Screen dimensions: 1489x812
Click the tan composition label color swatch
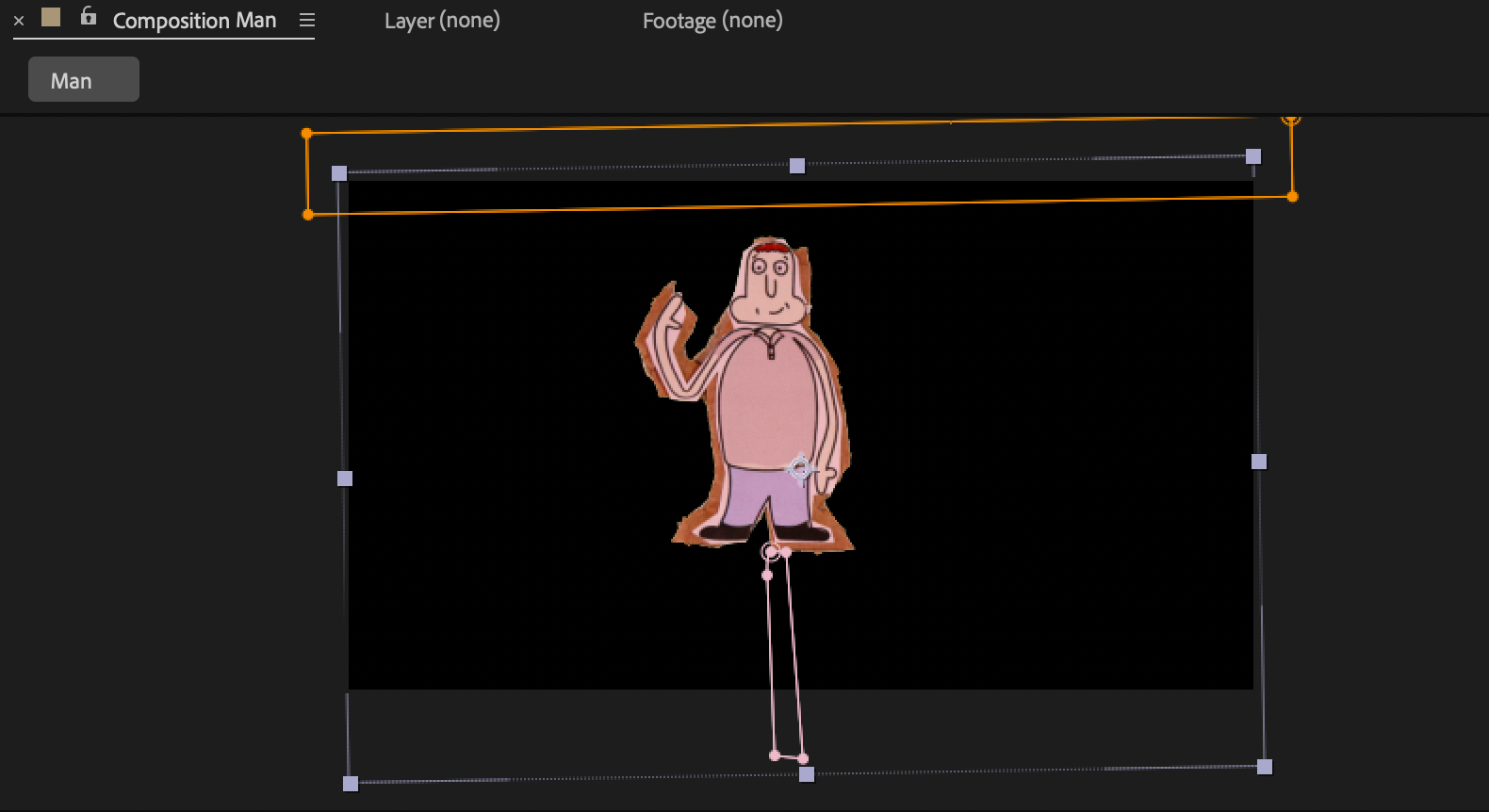(51, 17)
